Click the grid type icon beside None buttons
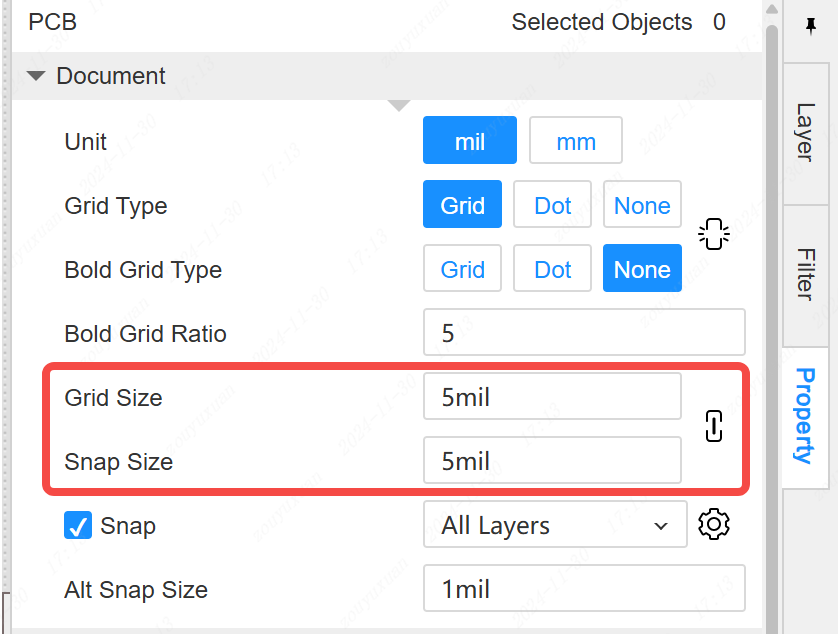This screenshot has width=838, height=634. tap(713, 235)
